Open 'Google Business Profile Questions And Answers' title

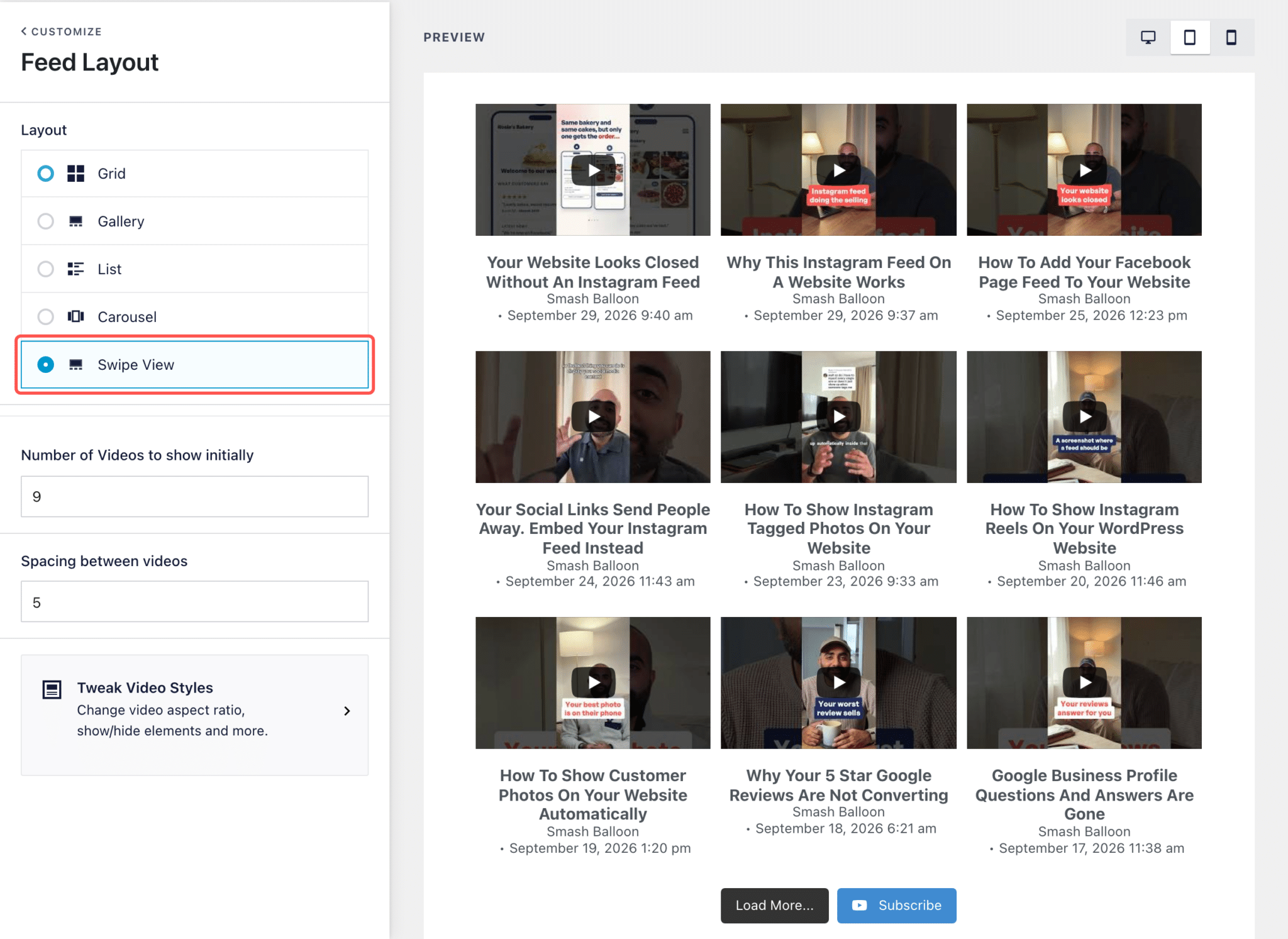pos(1084,794)
